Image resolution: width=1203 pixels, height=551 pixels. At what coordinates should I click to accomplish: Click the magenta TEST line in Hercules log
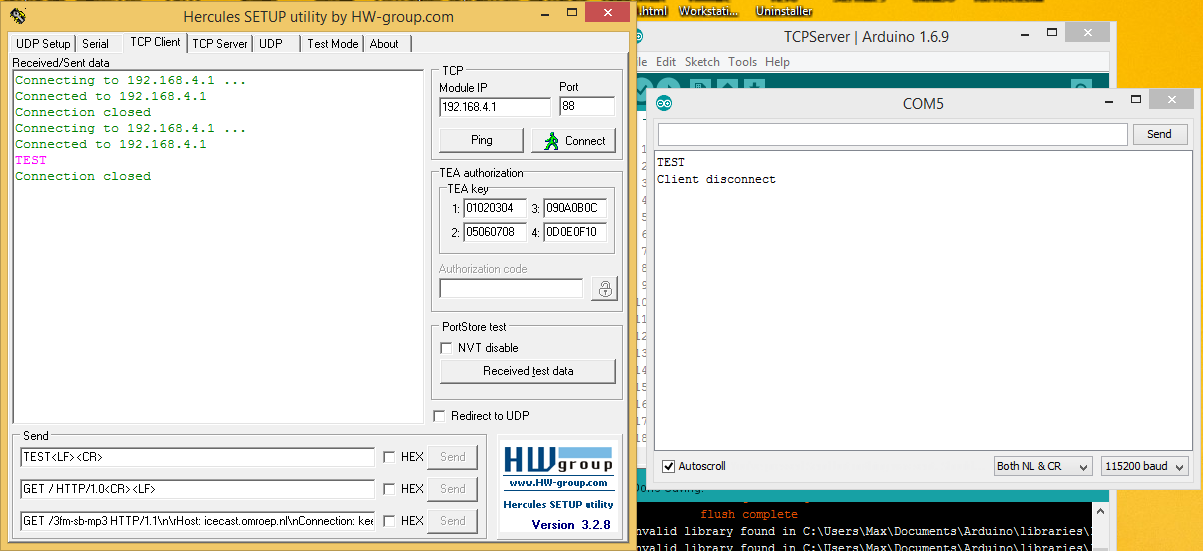31,160
